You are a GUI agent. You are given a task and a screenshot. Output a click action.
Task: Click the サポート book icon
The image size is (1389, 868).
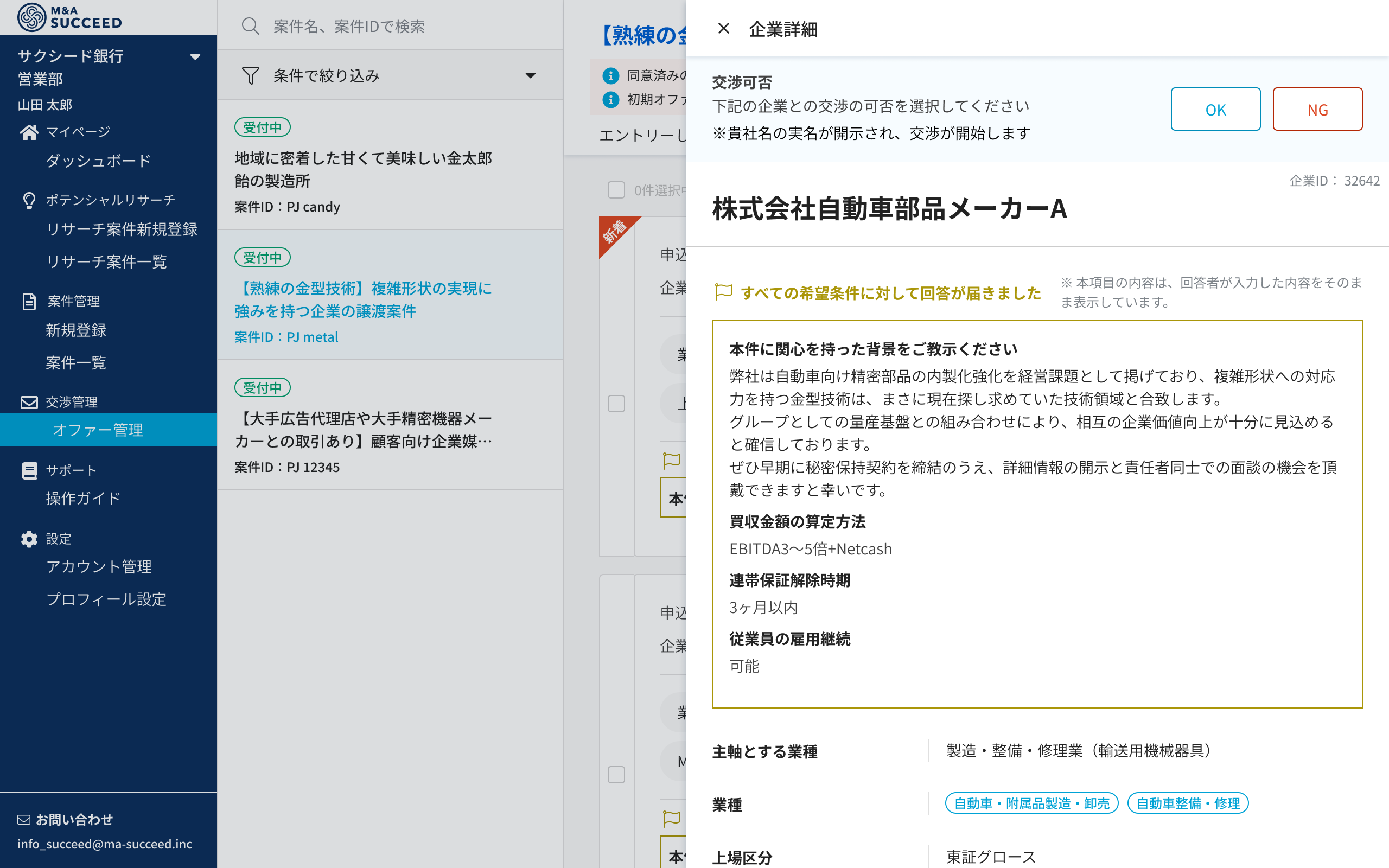point(29,470)
